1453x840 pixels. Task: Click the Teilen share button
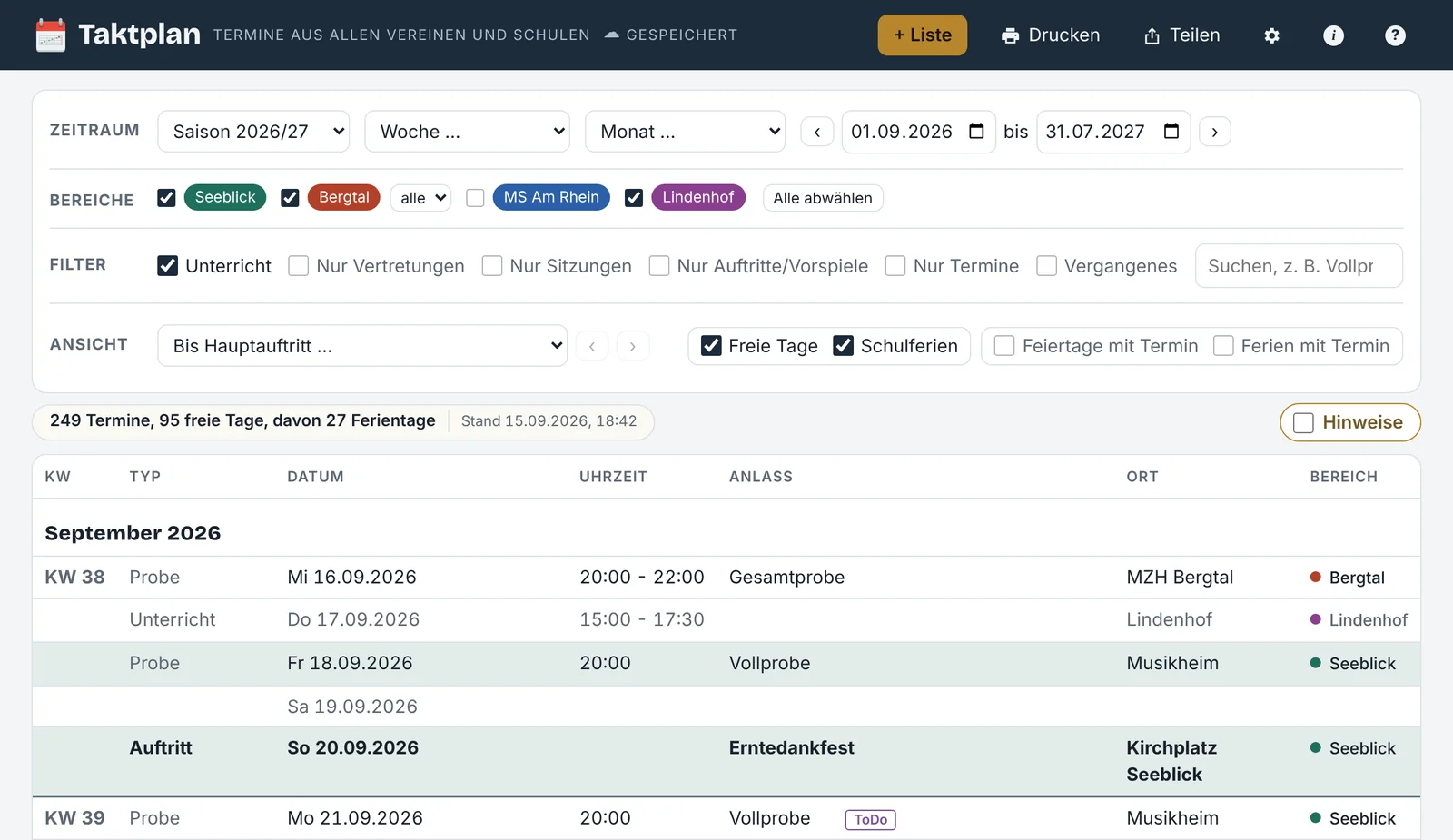point(1181,35)
